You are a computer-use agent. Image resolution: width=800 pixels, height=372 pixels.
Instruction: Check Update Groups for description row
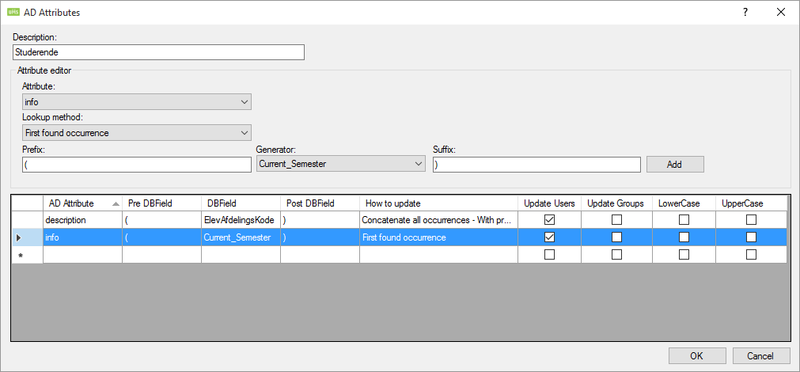[616, 220]
